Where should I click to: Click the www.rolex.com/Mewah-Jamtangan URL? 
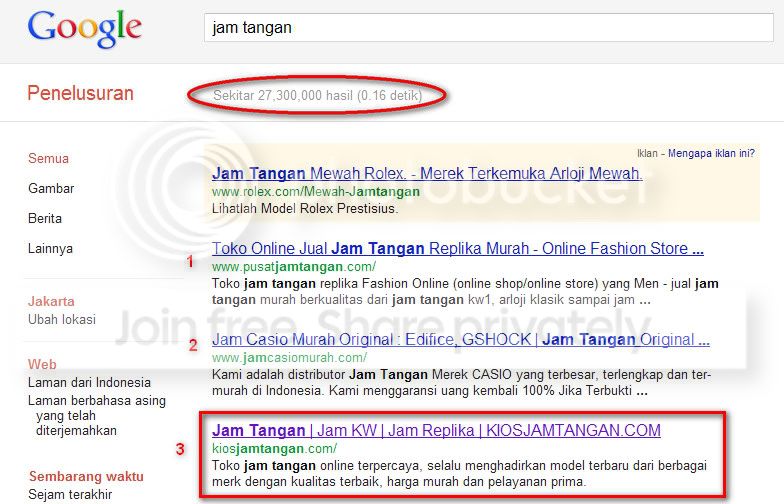316,192
